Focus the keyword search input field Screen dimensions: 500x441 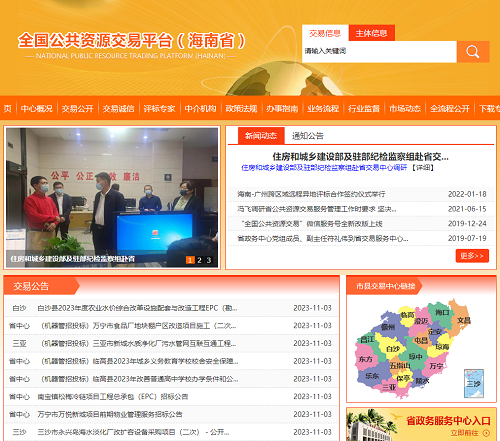[379, 52]
